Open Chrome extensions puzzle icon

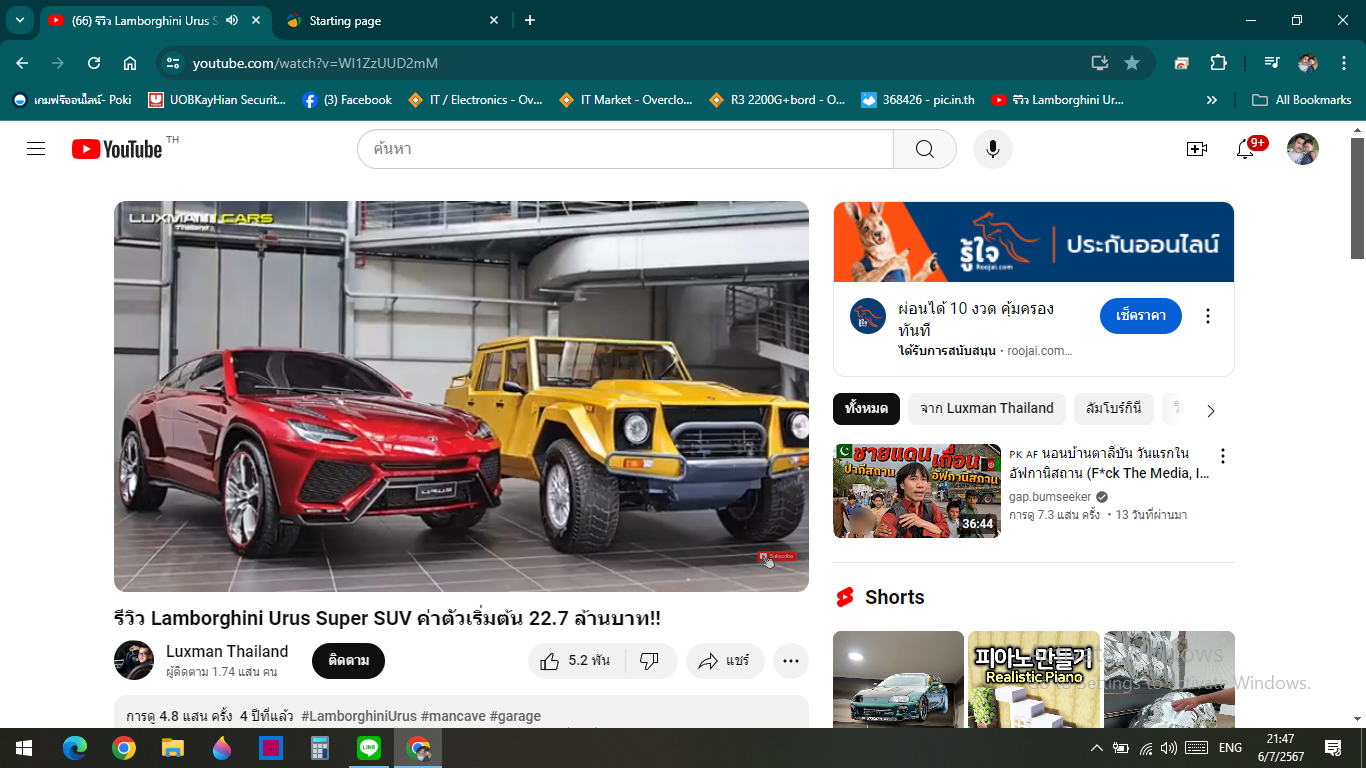point(1218,63)
